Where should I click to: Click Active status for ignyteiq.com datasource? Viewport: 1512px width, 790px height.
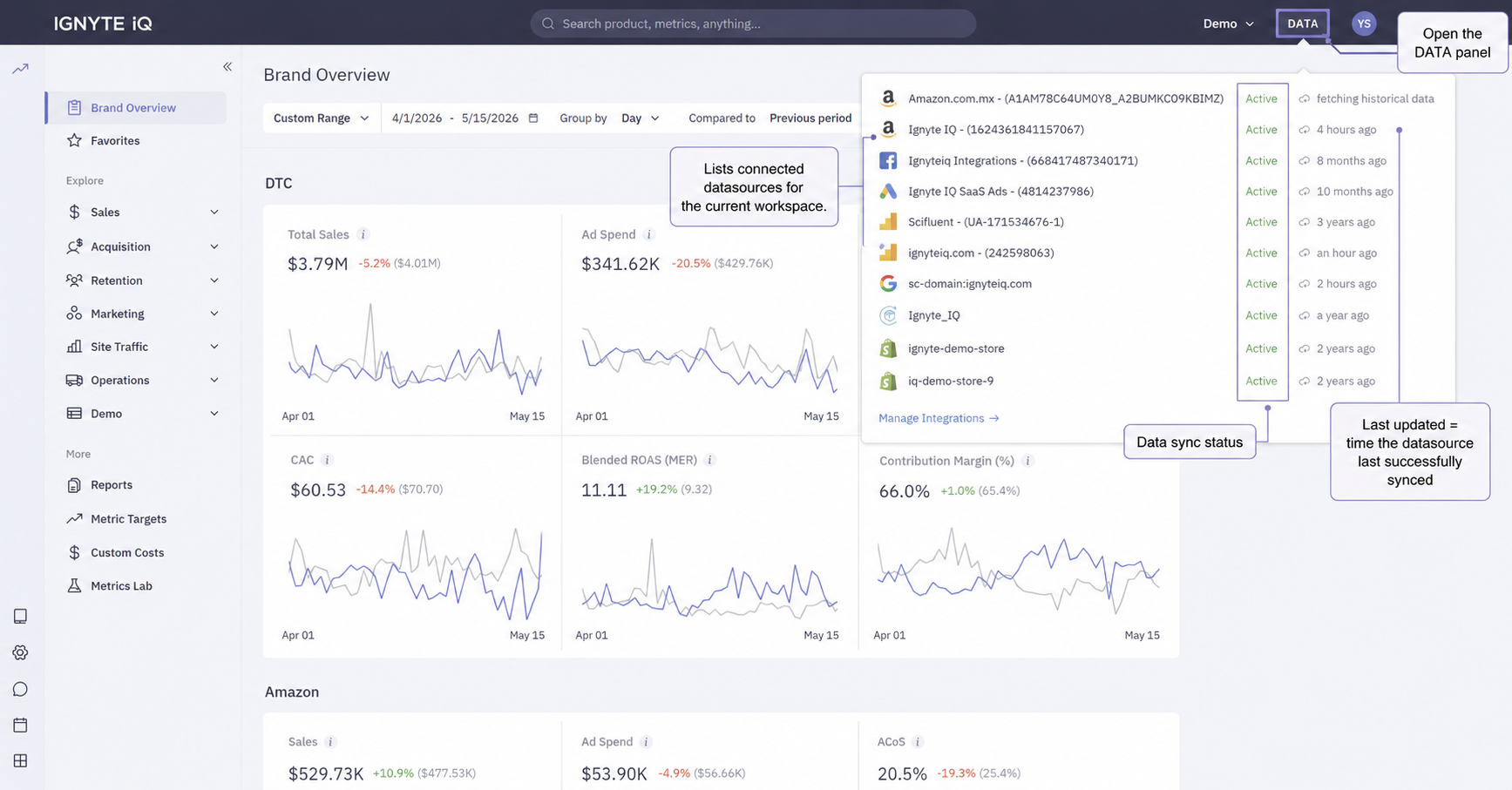pos(1261,253)
